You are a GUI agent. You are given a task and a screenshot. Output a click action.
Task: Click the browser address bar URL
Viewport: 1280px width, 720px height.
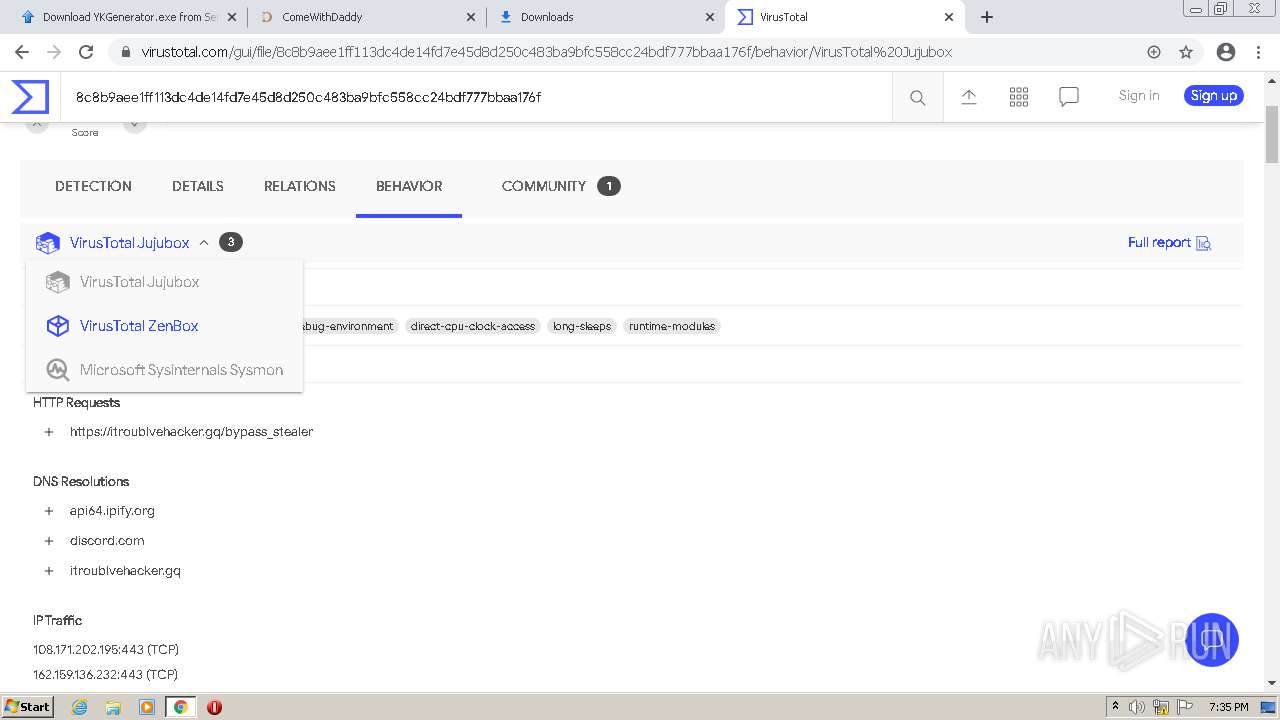[547, 52]
